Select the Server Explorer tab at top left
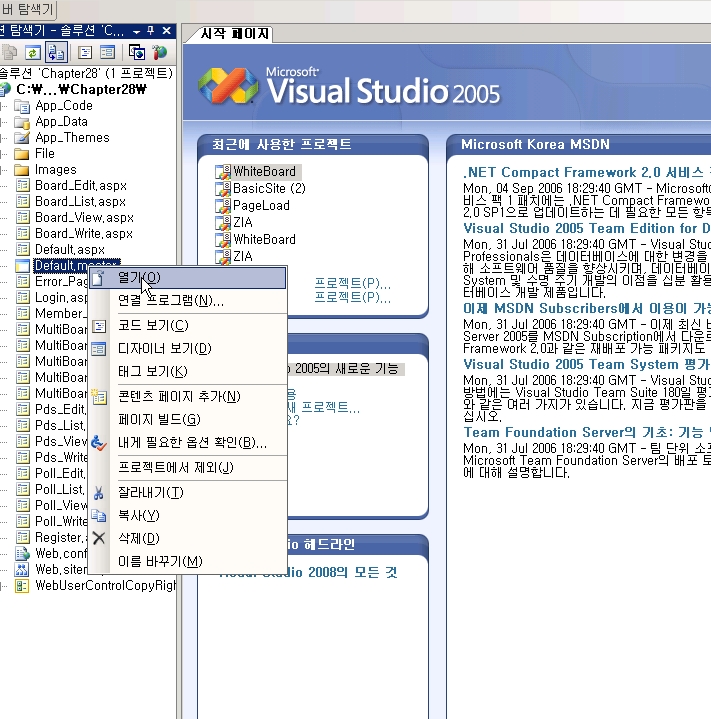Image resolution: width=711 pixels, height=719 pixels. tap(27, 9)
